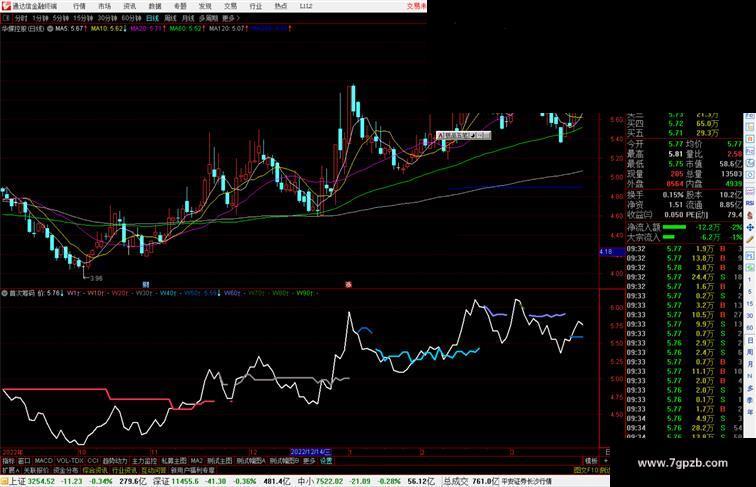Select VOL-TDX indicator tab
This screenshot has height=487, width=756.
[70, 461]
